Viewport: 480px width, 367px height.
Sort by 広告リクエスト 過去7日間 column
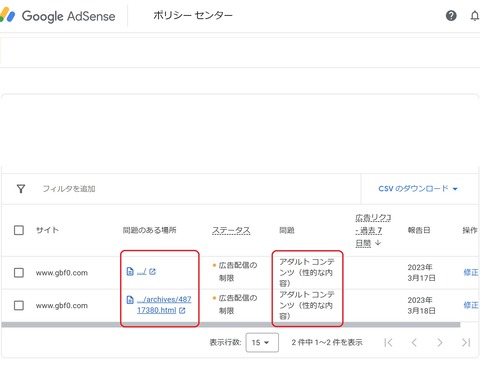(x=373, y=230)
